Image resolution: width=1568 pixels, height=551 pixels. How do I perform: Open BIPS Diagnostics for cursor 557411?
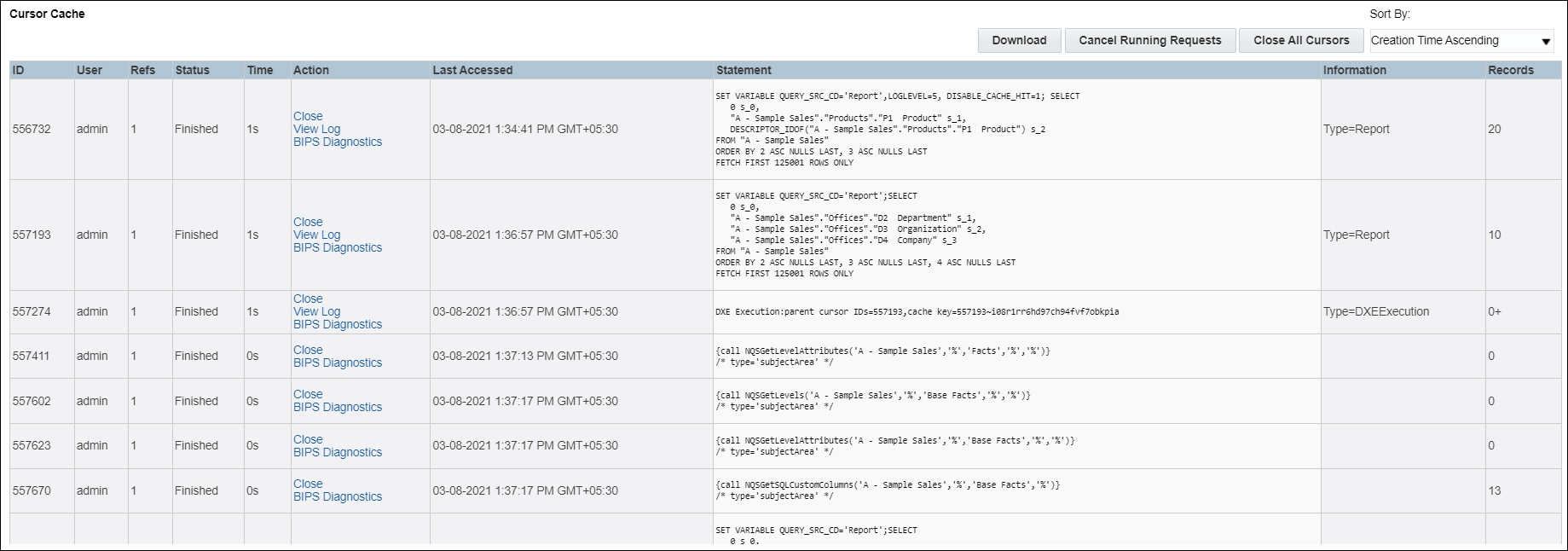(338, 362)
